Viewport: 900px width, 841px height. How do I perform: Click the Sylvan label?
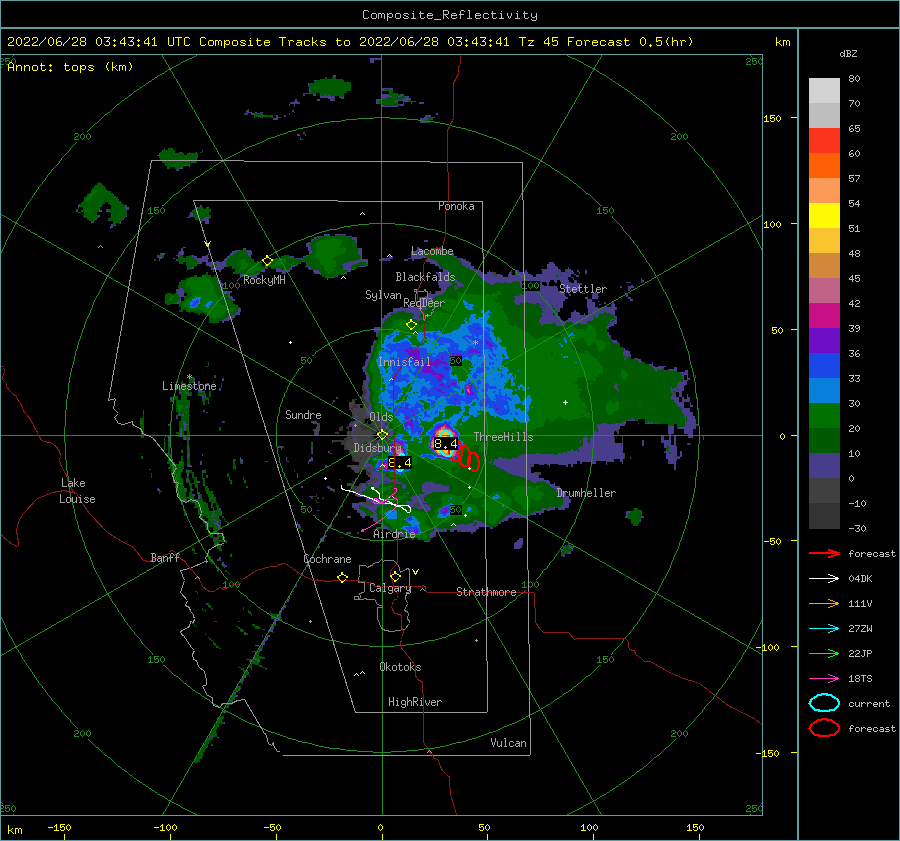coord(383,296)
